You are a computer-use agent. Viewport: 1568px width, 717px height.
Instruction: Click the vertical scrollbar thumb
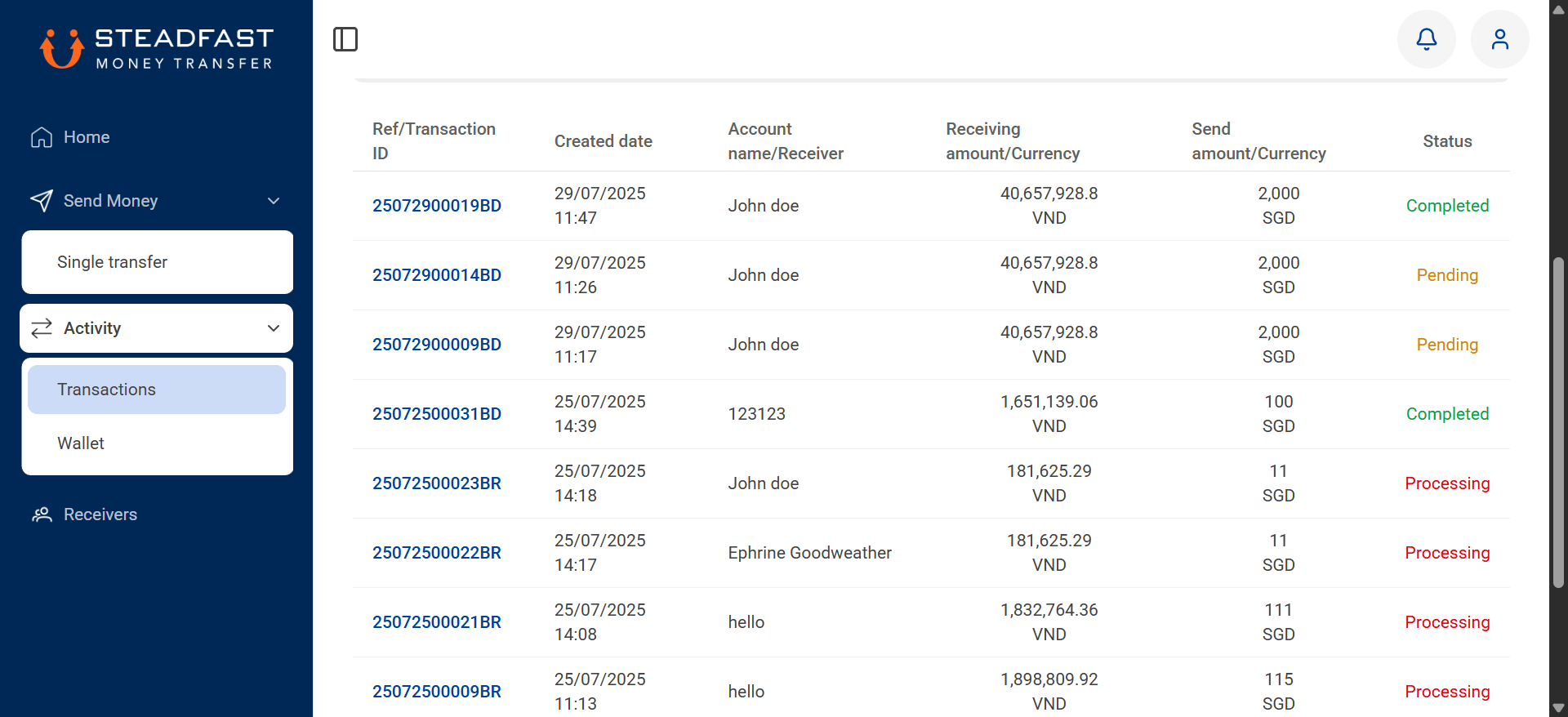1558,422
